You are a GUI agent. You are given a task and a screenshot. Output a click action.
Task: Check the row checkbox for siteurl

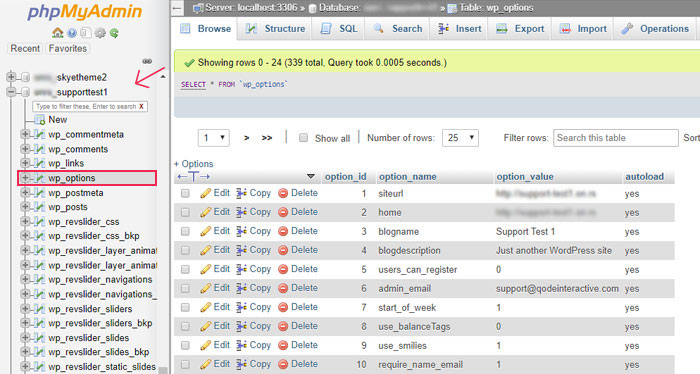click(185, 193)
